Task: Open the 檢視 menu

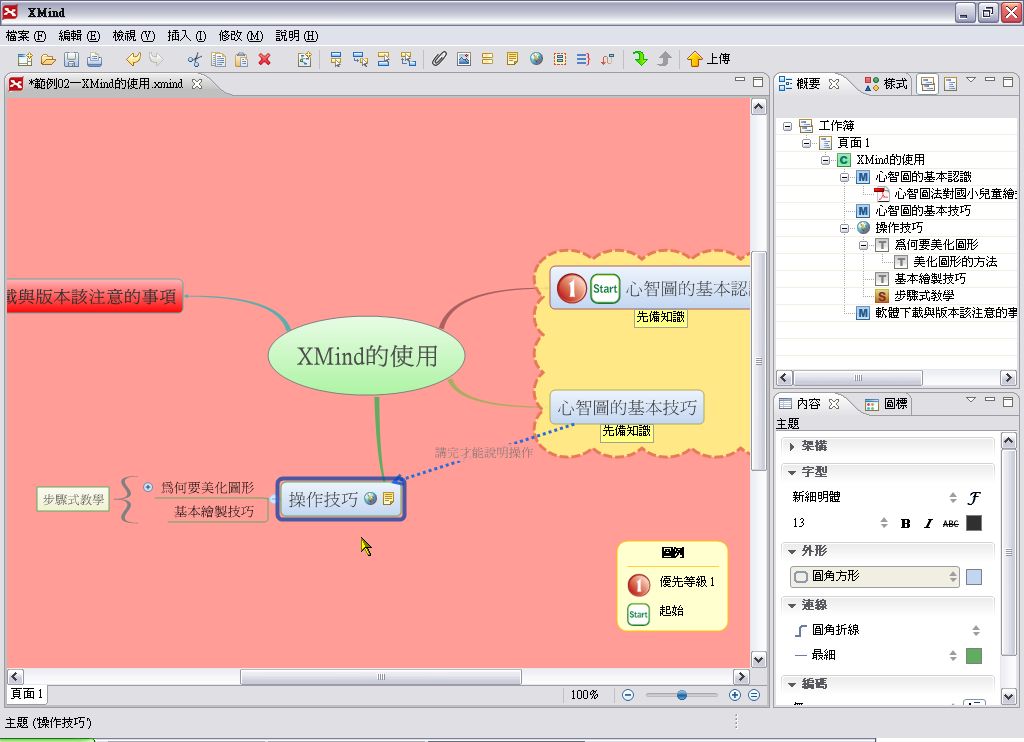Action: tap(133, 36)
